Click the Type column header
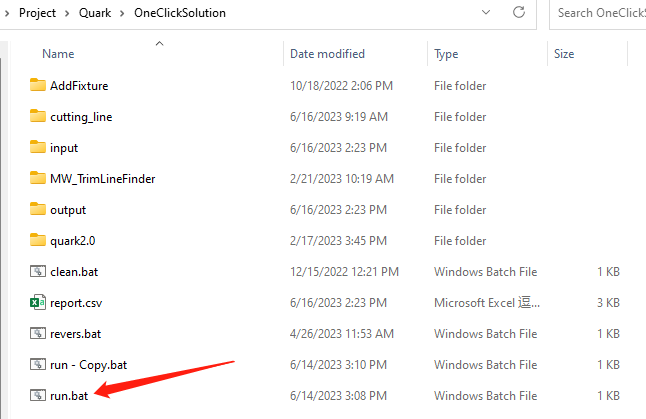This screenshot has width=646, height=419. [x=446, y=54]
